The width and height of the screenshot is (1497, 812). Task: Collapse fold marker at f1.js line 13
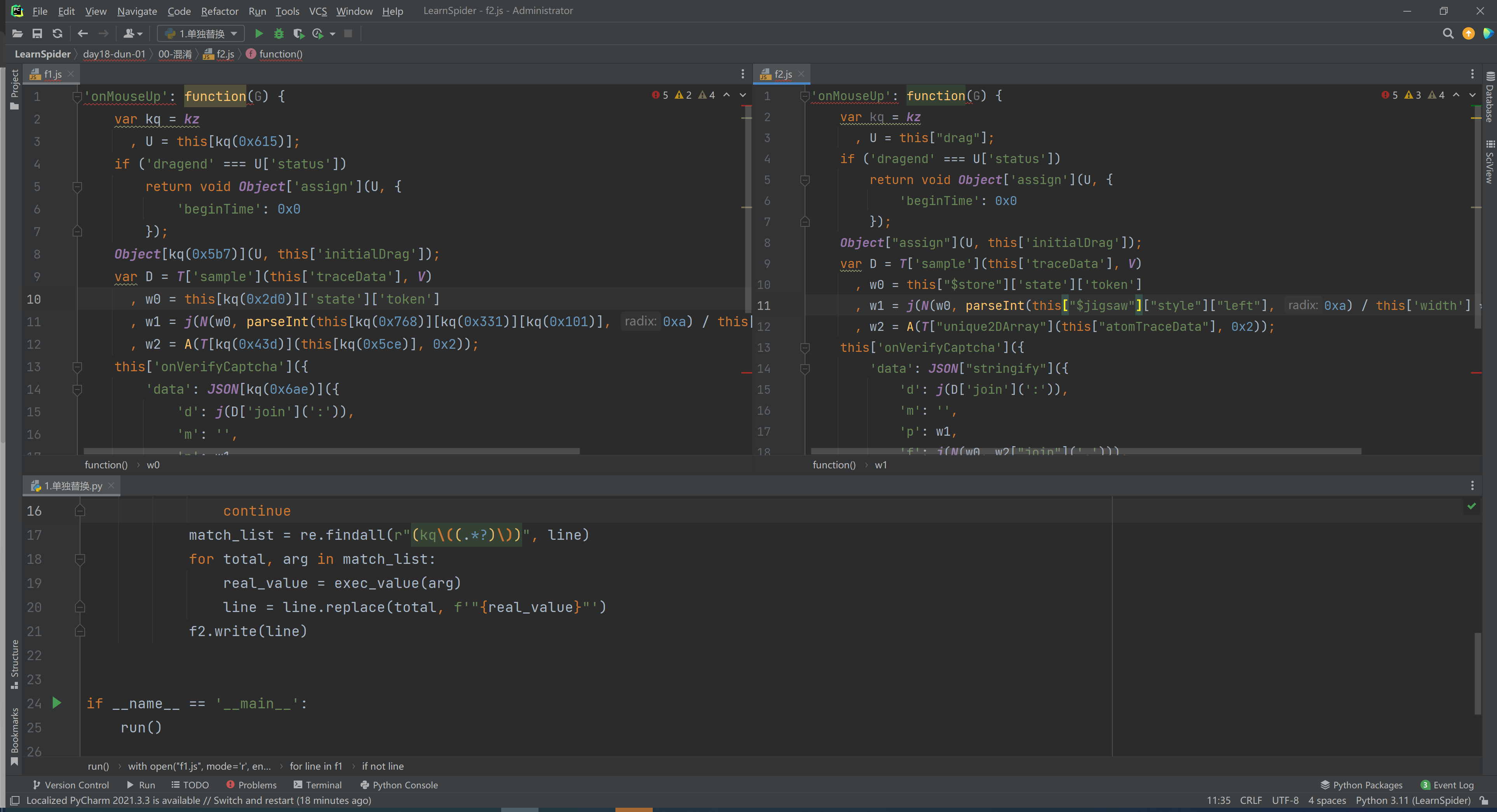tap(77, 367)
